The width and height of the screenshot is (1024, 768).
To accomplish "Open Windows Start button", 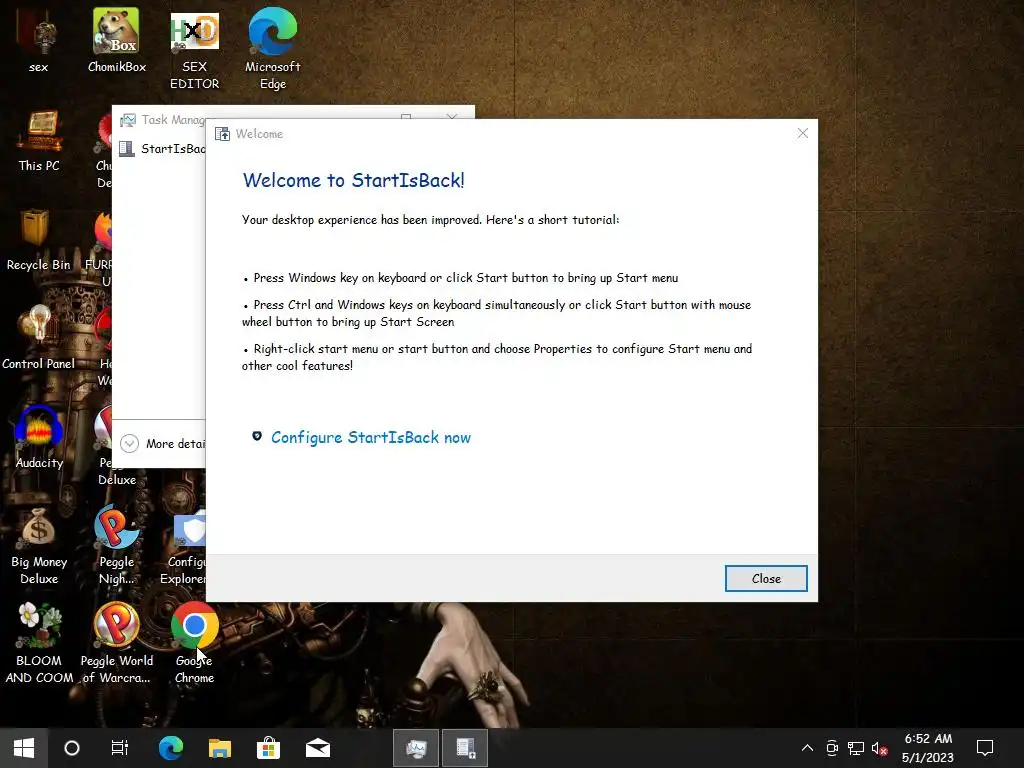I will [x=24, y=748].
